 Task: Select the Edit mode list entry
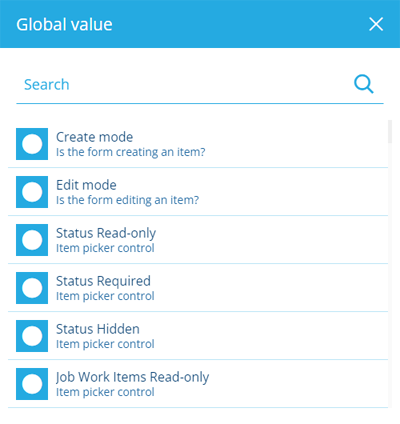point(198,192)
